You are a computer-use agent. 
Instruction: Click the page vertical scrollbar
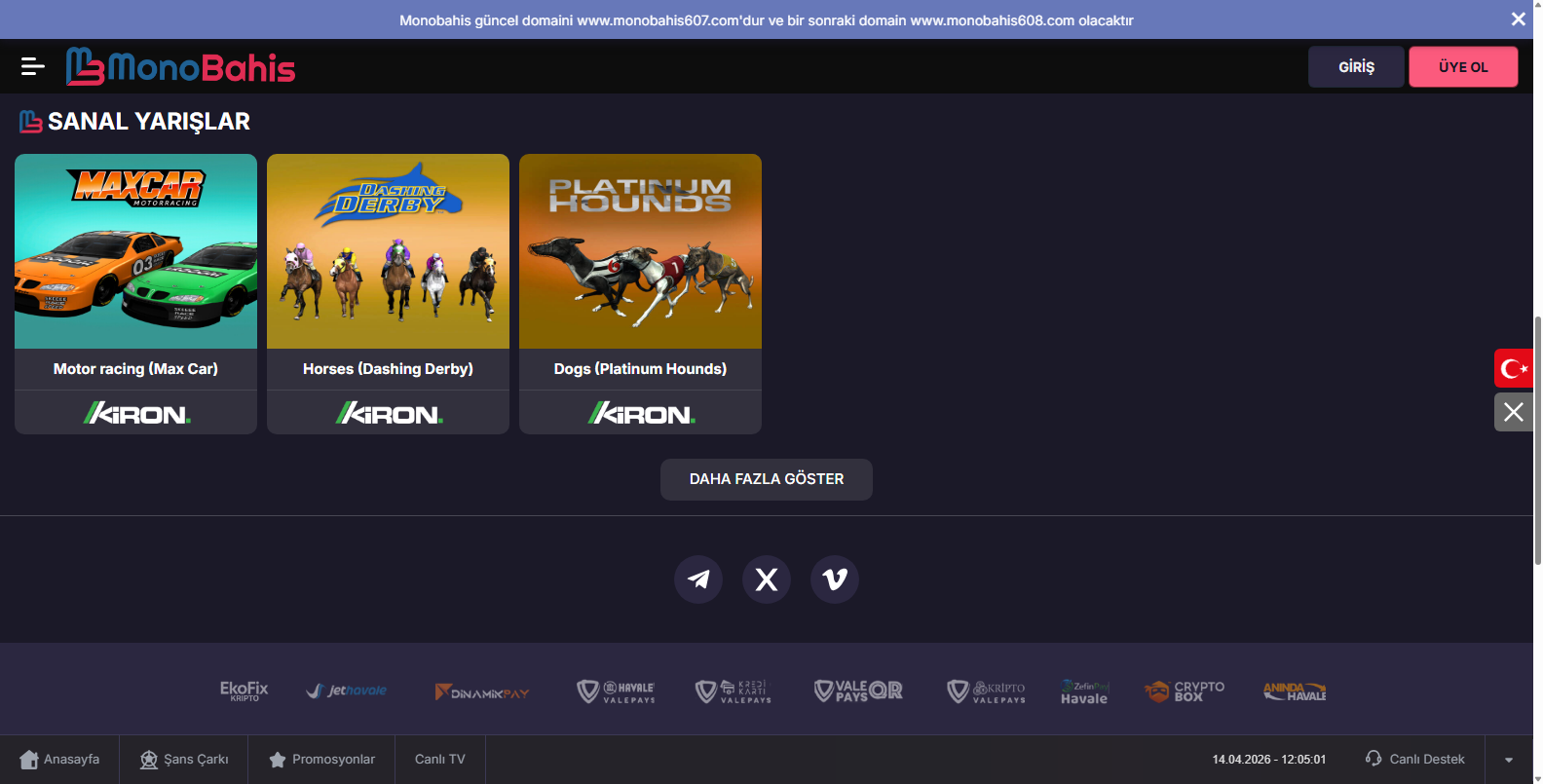point(1538,438)
